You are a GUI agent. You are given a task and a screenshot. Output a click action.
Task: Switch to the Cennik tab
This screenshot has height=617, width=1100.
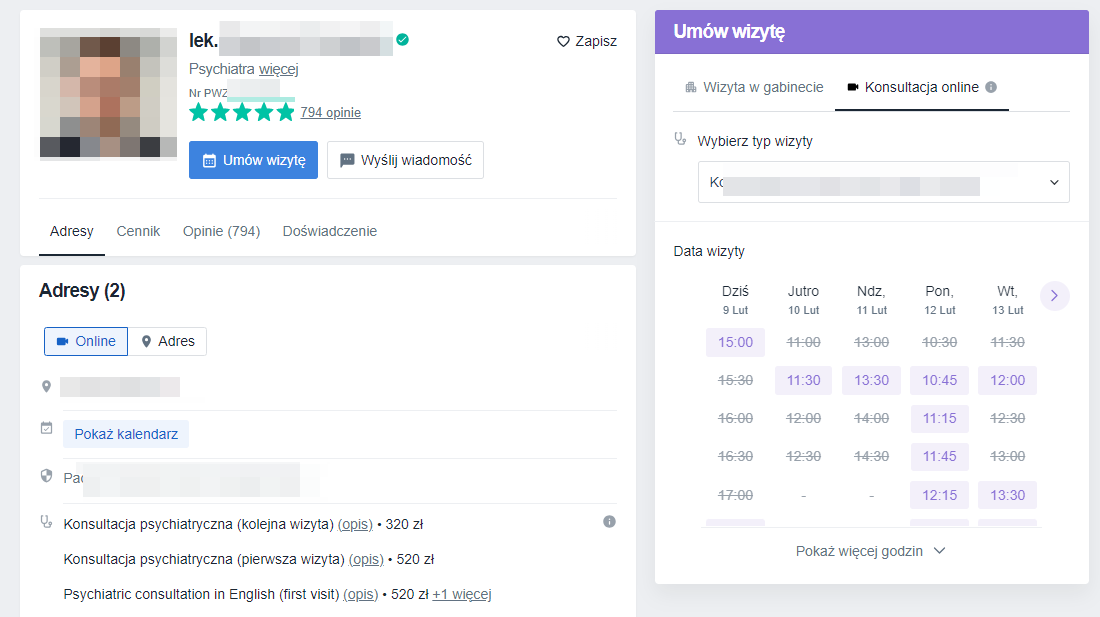(x=138, y=231)
